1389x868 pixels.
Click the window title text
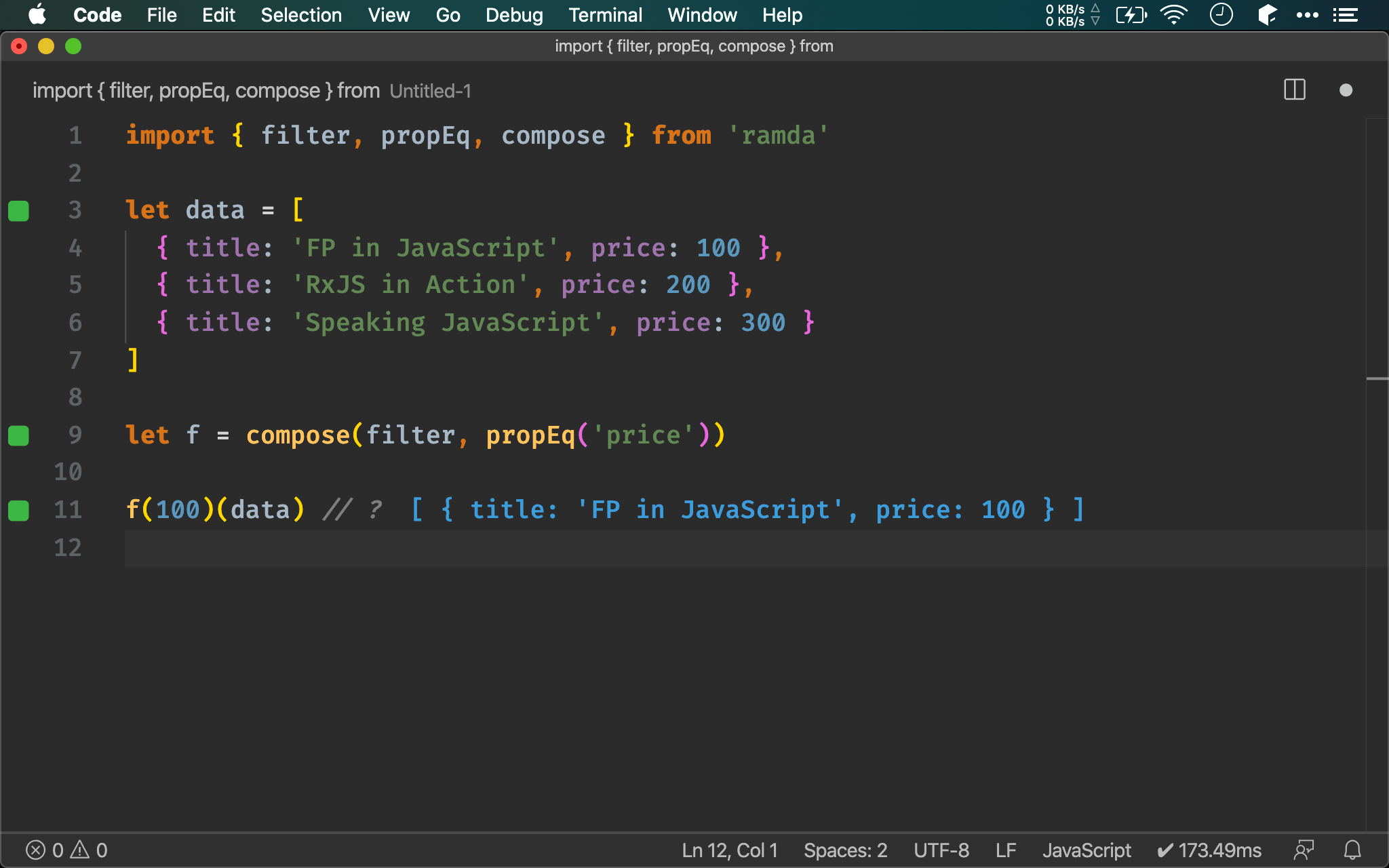click(694, 46)
